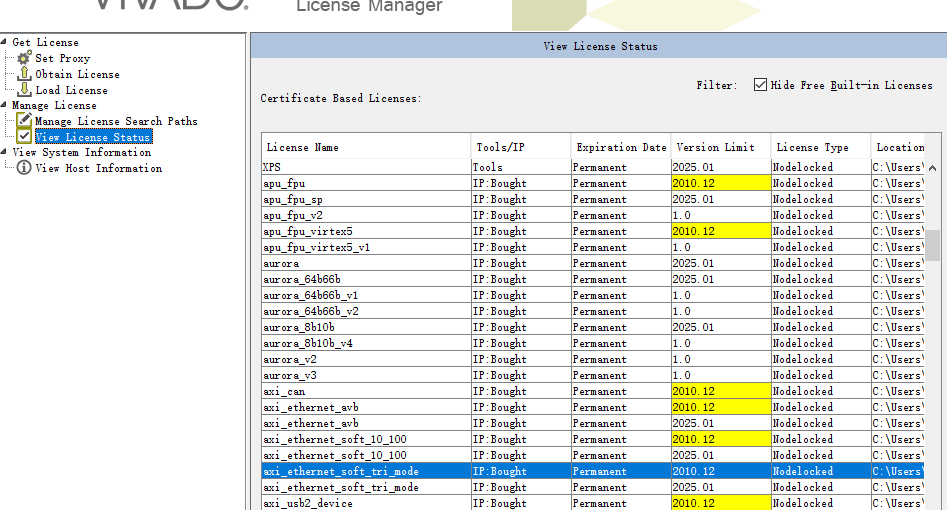The image size is (947, 510).
Task: Sort by Location column header
Action: click(x=897, y=147)
